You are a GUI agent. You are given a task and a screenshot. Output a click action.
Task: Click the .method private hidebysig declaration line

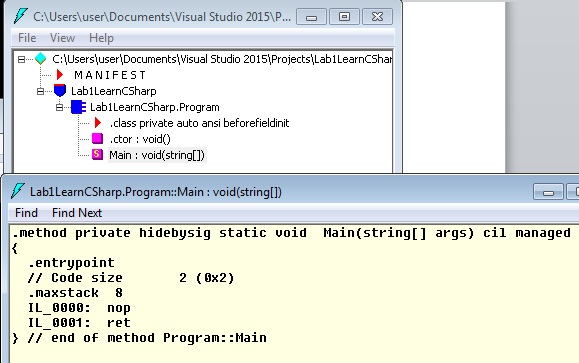tap(291, 233)
